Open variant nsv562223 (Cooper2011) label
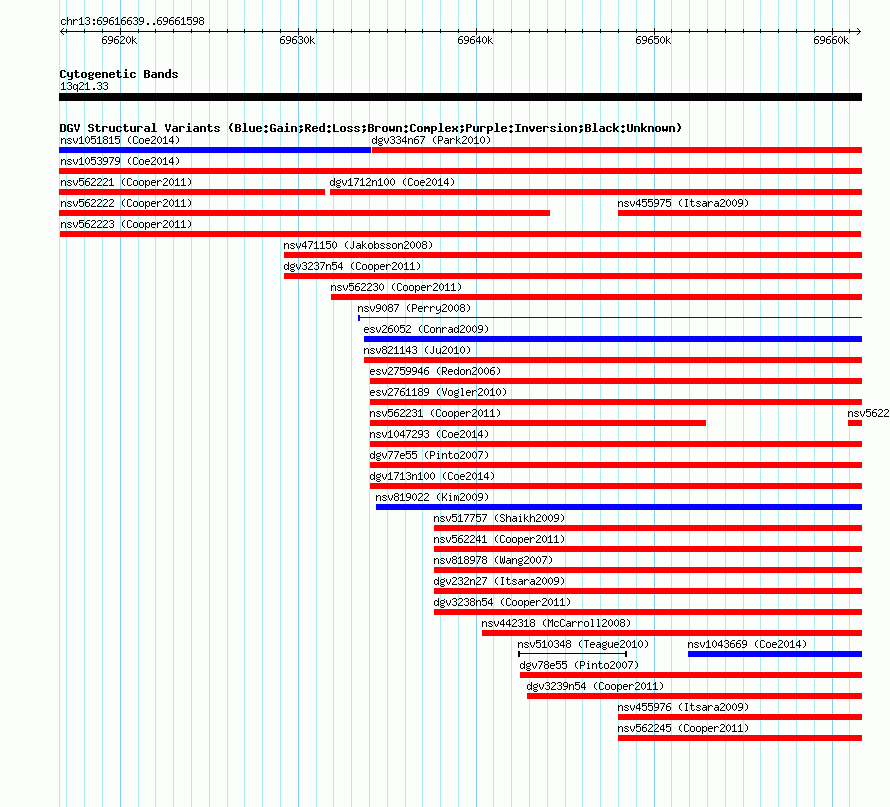 (x=126, y=224)
